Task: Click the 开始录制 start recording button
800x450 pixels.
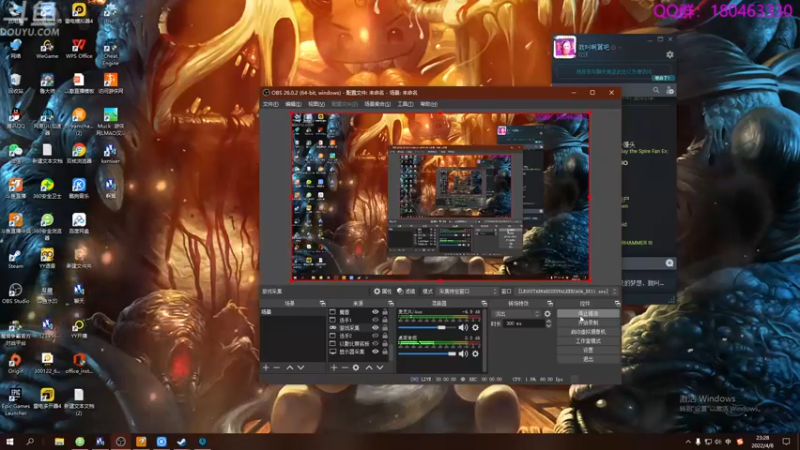Action: pyautogui.click(x=588, y=323)
